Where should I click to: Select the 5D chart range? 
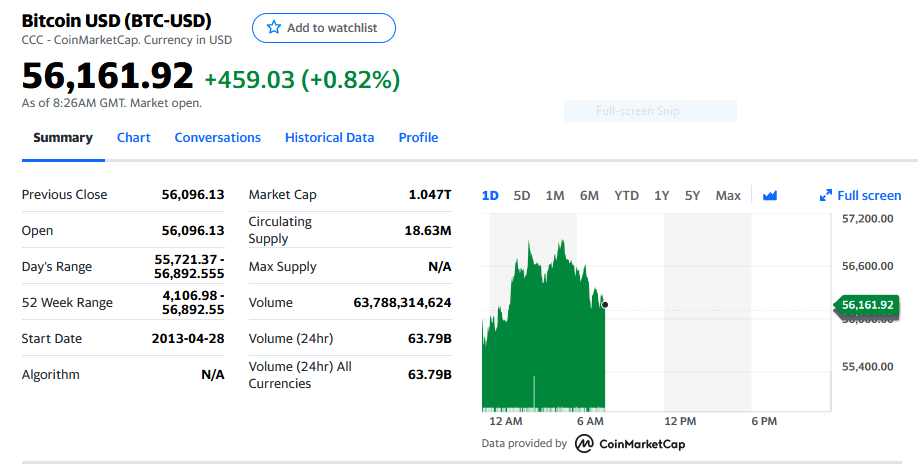[522, 196]
